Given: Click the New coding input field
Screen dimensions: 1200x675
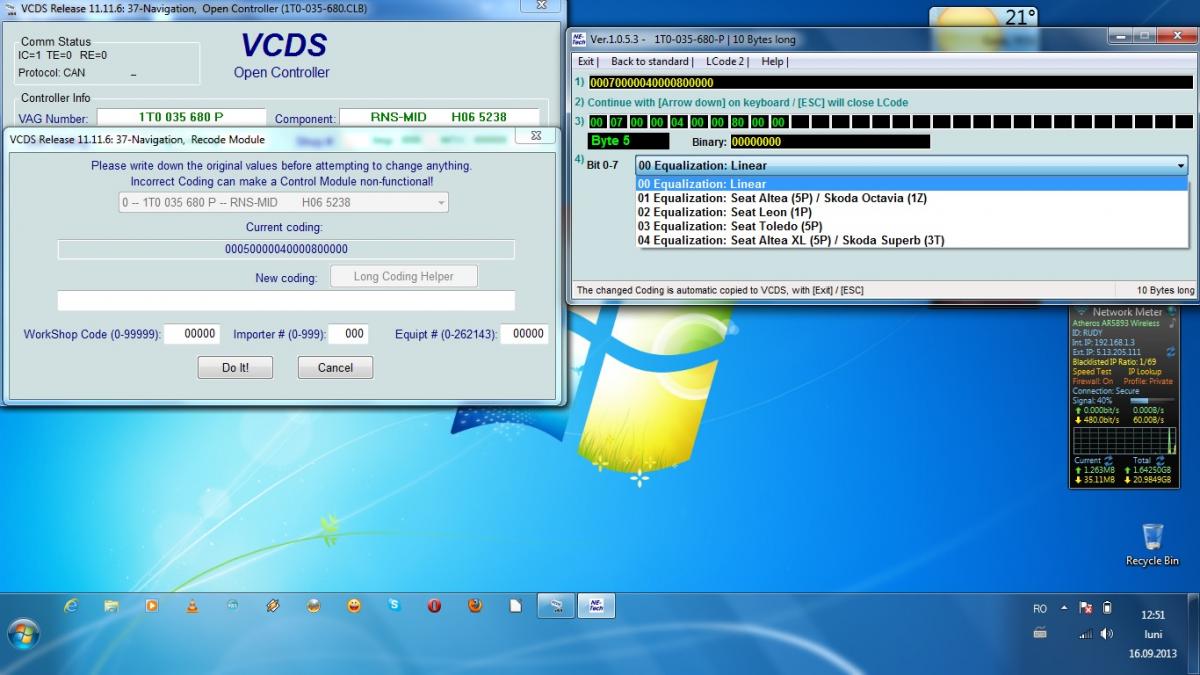Looking at the screenshot, I should click(x=286, y=301).
